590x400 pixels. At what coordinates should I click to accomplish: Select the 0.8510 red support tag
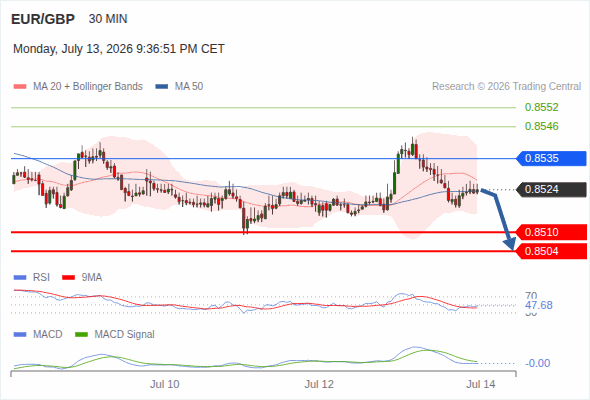(x=551, y=232)
